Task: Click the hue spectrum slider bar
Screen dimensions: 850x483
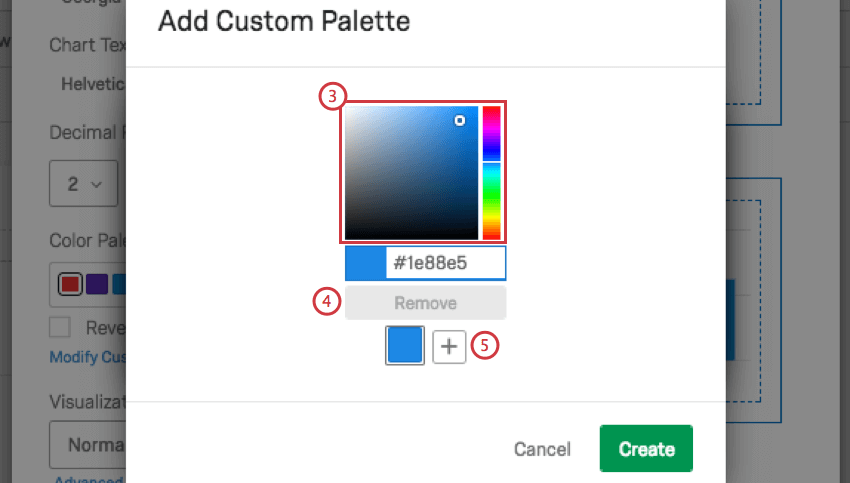Action: (491, 172)
